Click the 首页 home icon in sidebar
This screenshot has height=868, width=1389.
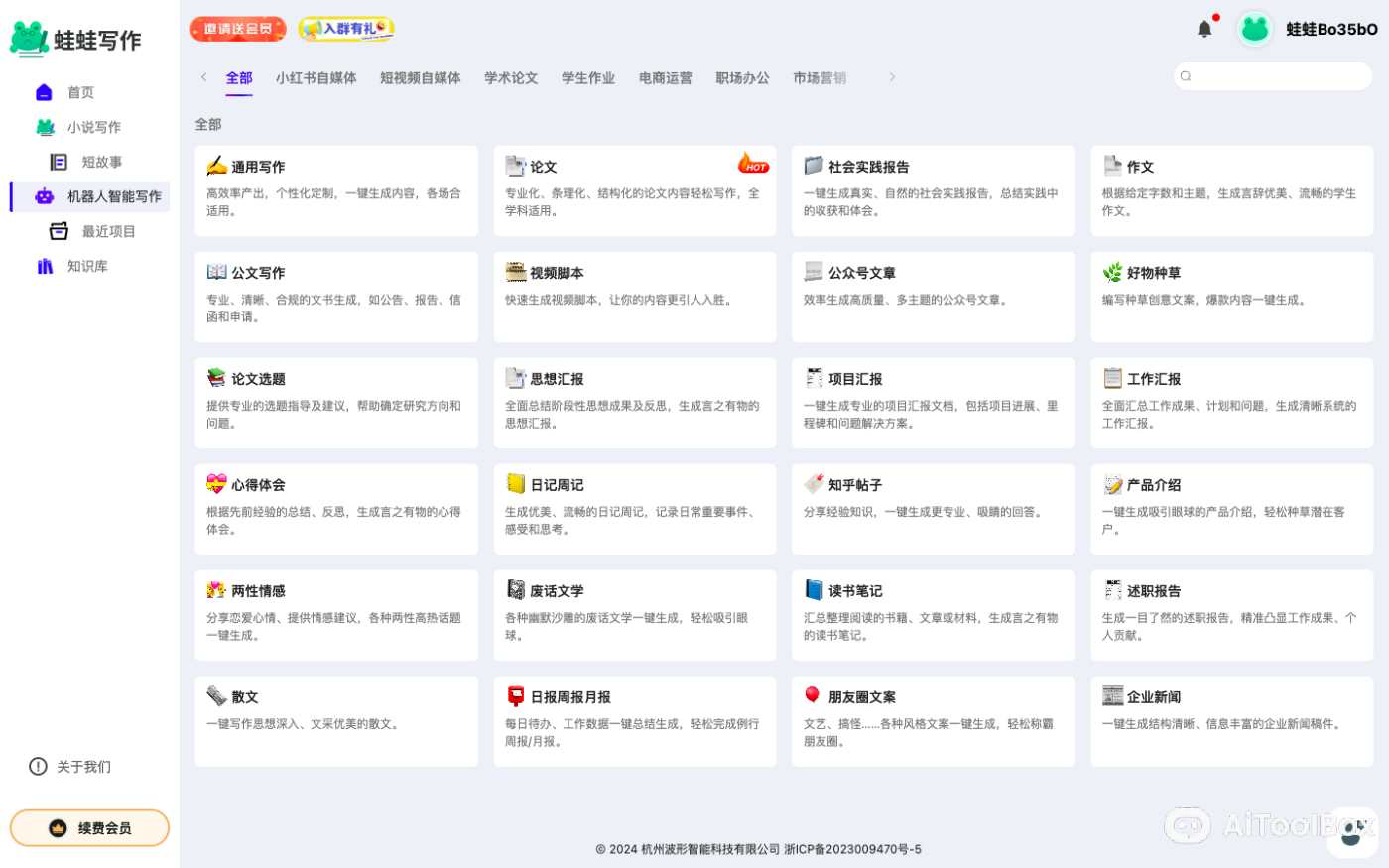[x=44, y=92]
